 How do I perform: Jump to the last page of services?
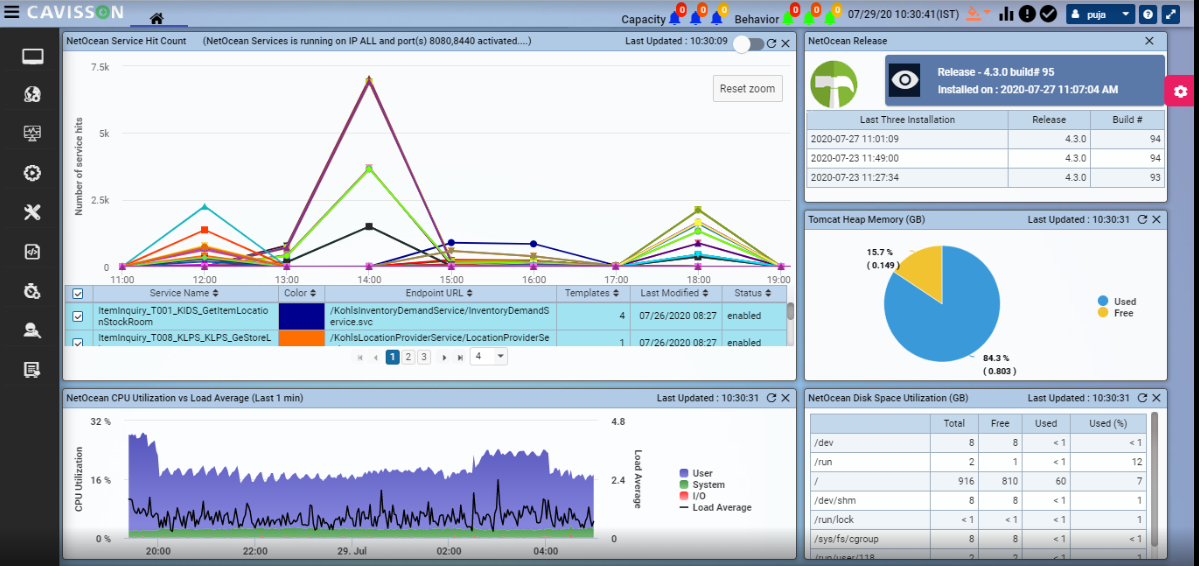pyautogui.click(x=460, y=357)
